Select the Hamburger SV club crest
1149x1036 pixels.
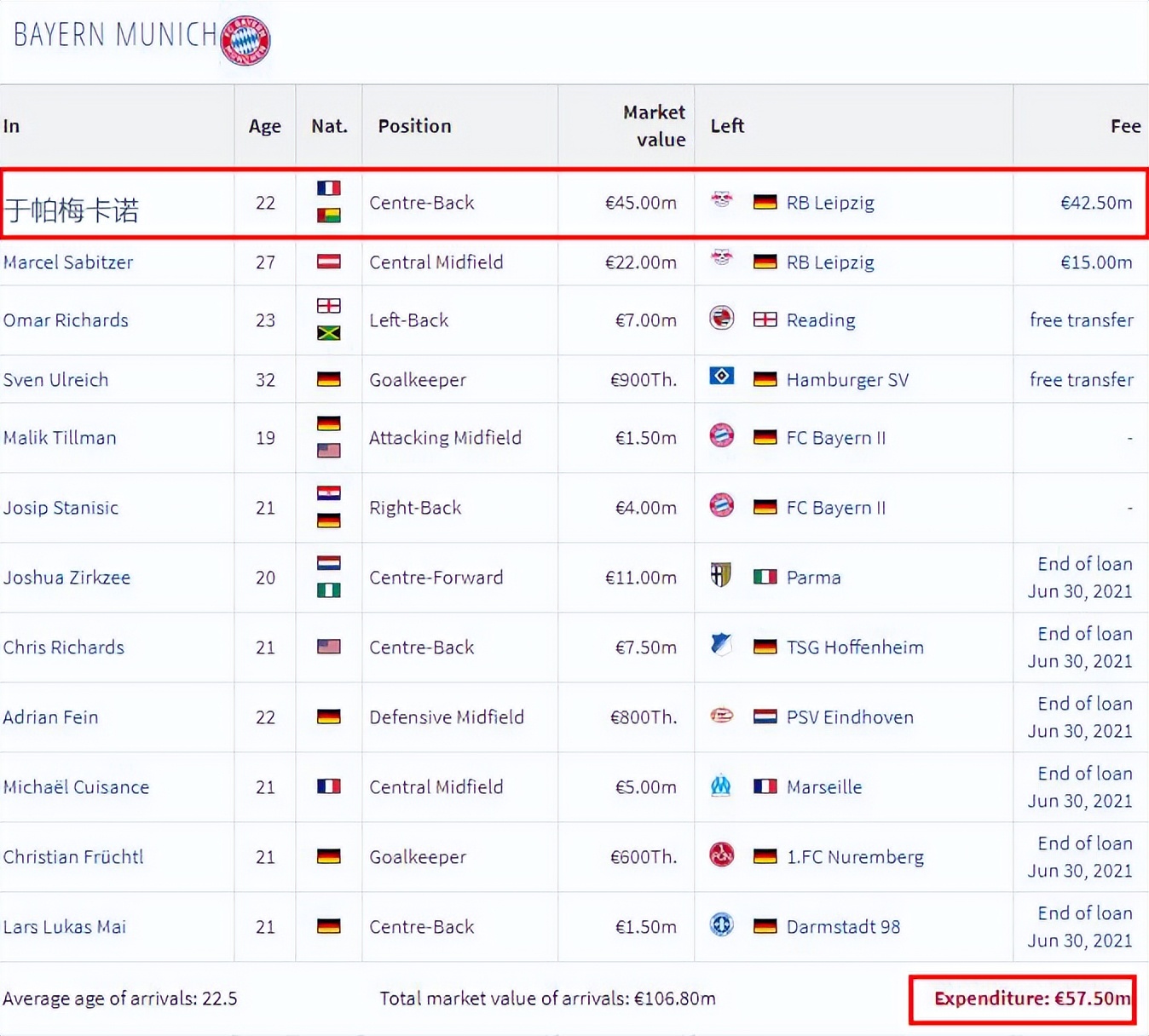[722, 376]
